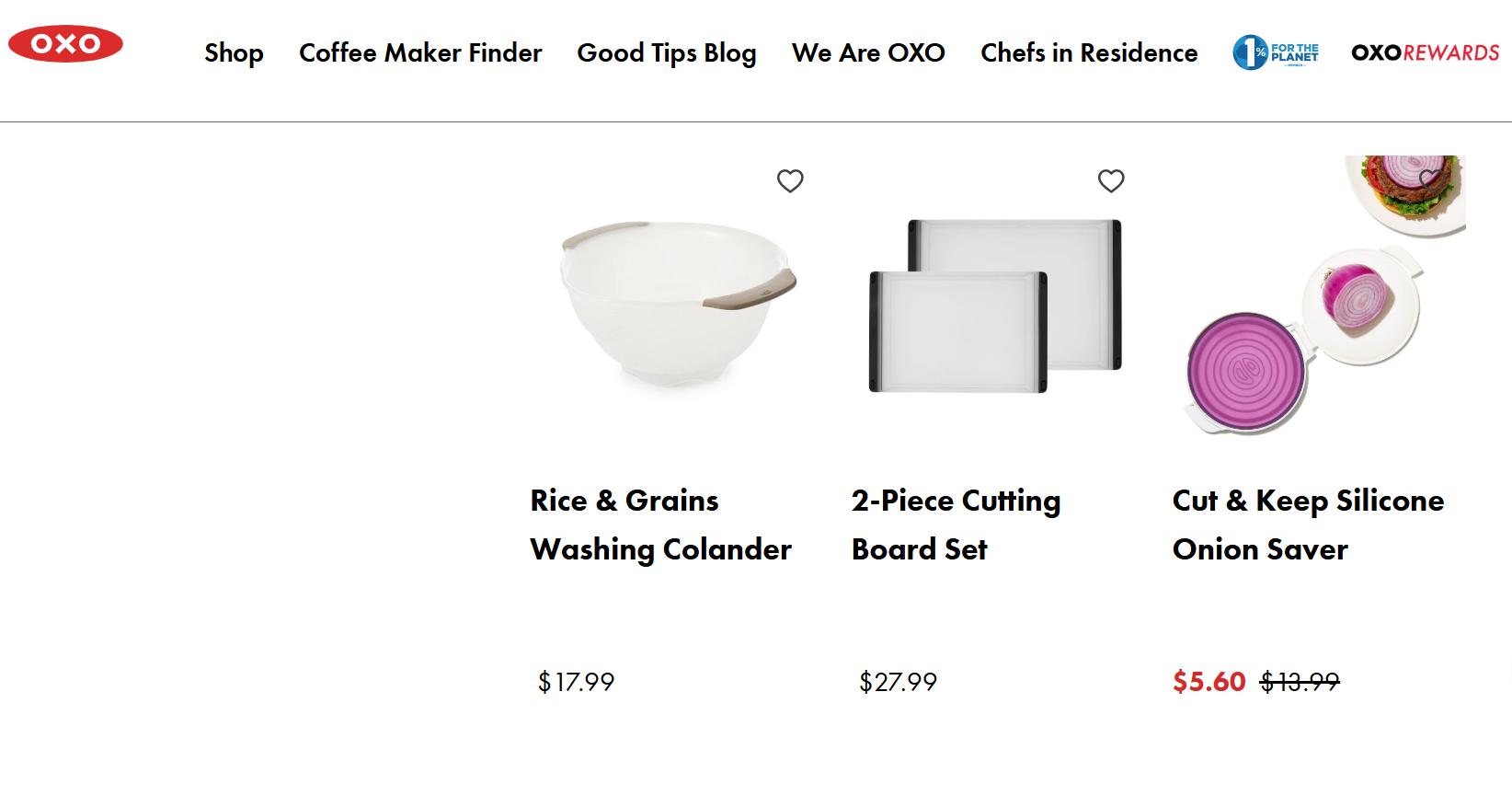Open the 1% For The Planet badge

(x=1277, y=52)
